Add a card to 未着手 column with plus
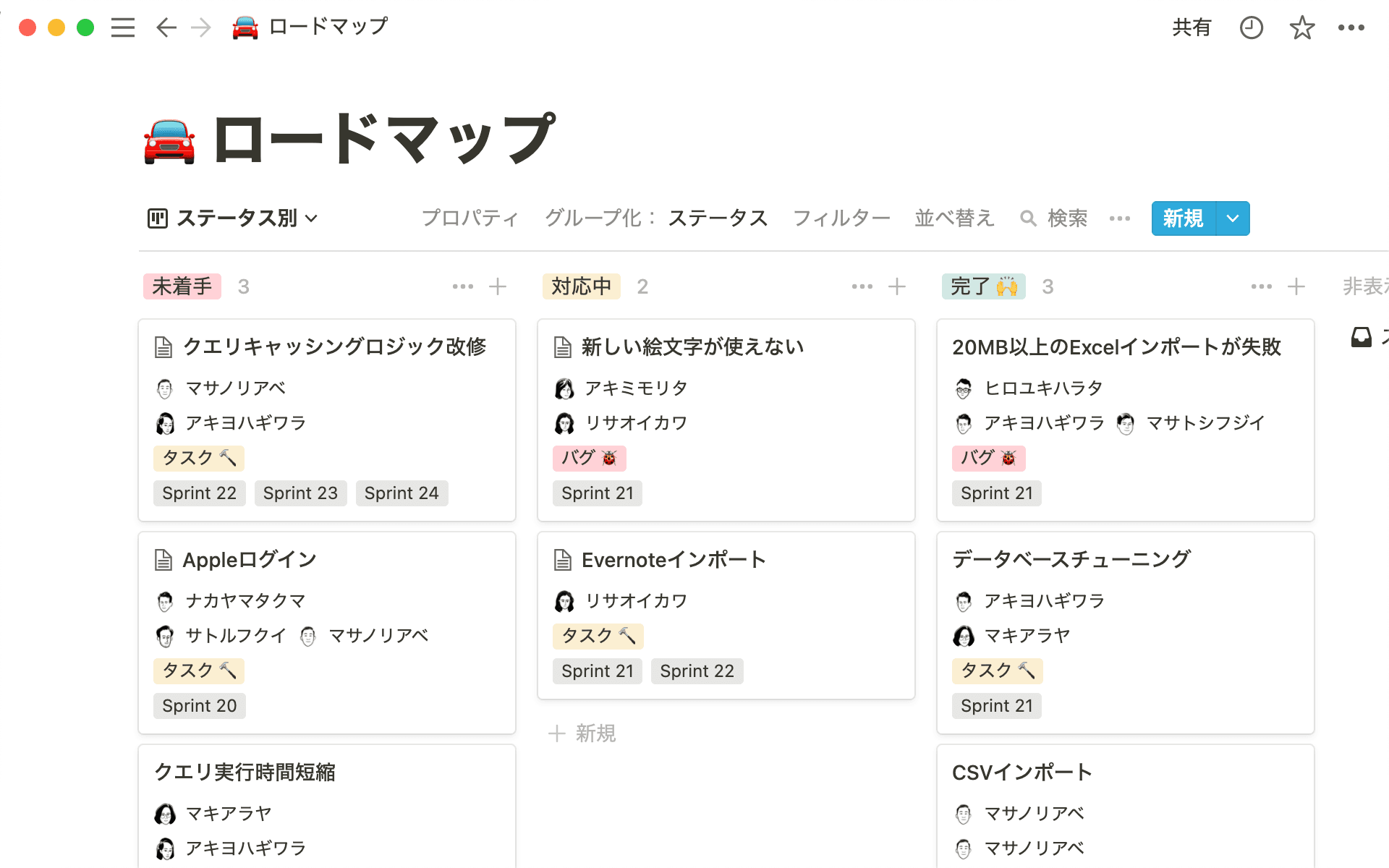 [498, 286]
